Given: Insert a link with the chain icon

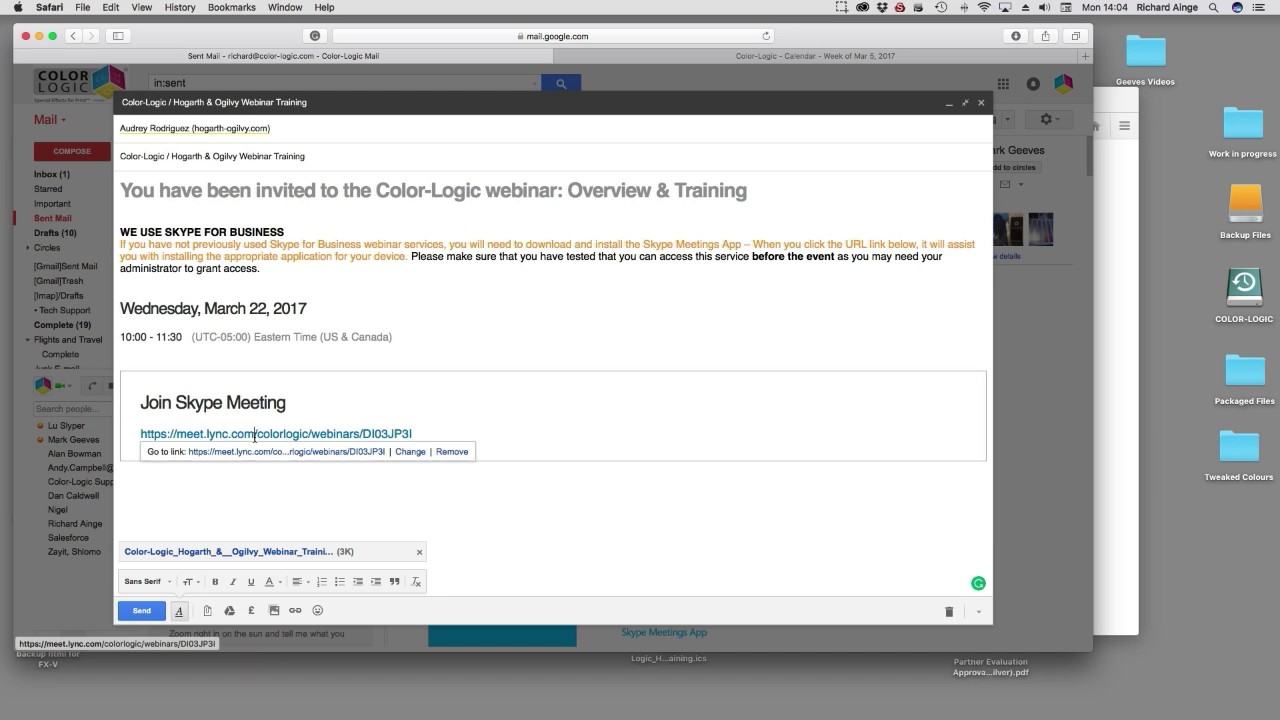Looking at the screenshot, I should pyautogui.click(x=295, y=611).
